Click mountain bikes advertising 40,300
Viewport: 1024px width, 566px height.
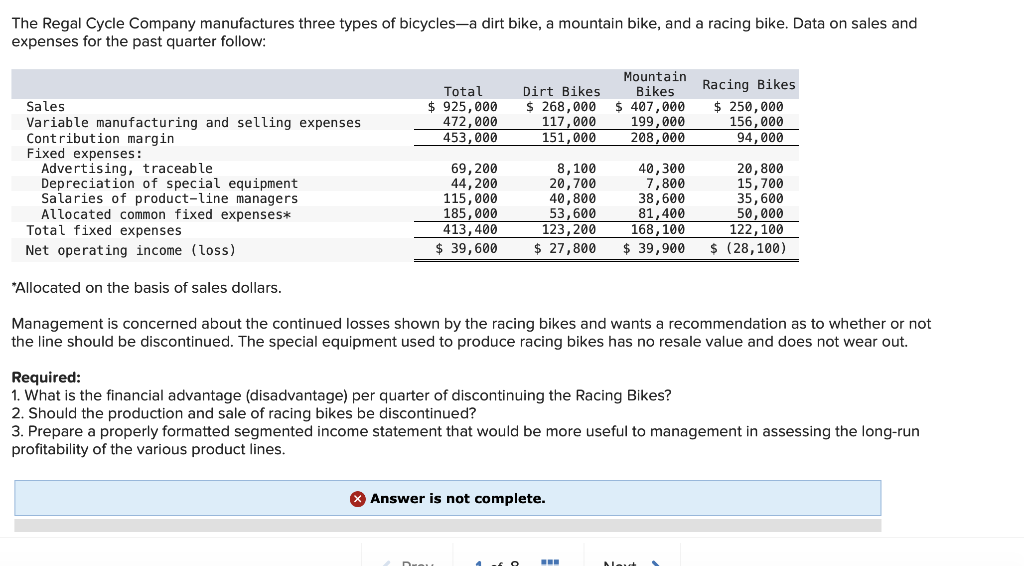tap(662, 168)
